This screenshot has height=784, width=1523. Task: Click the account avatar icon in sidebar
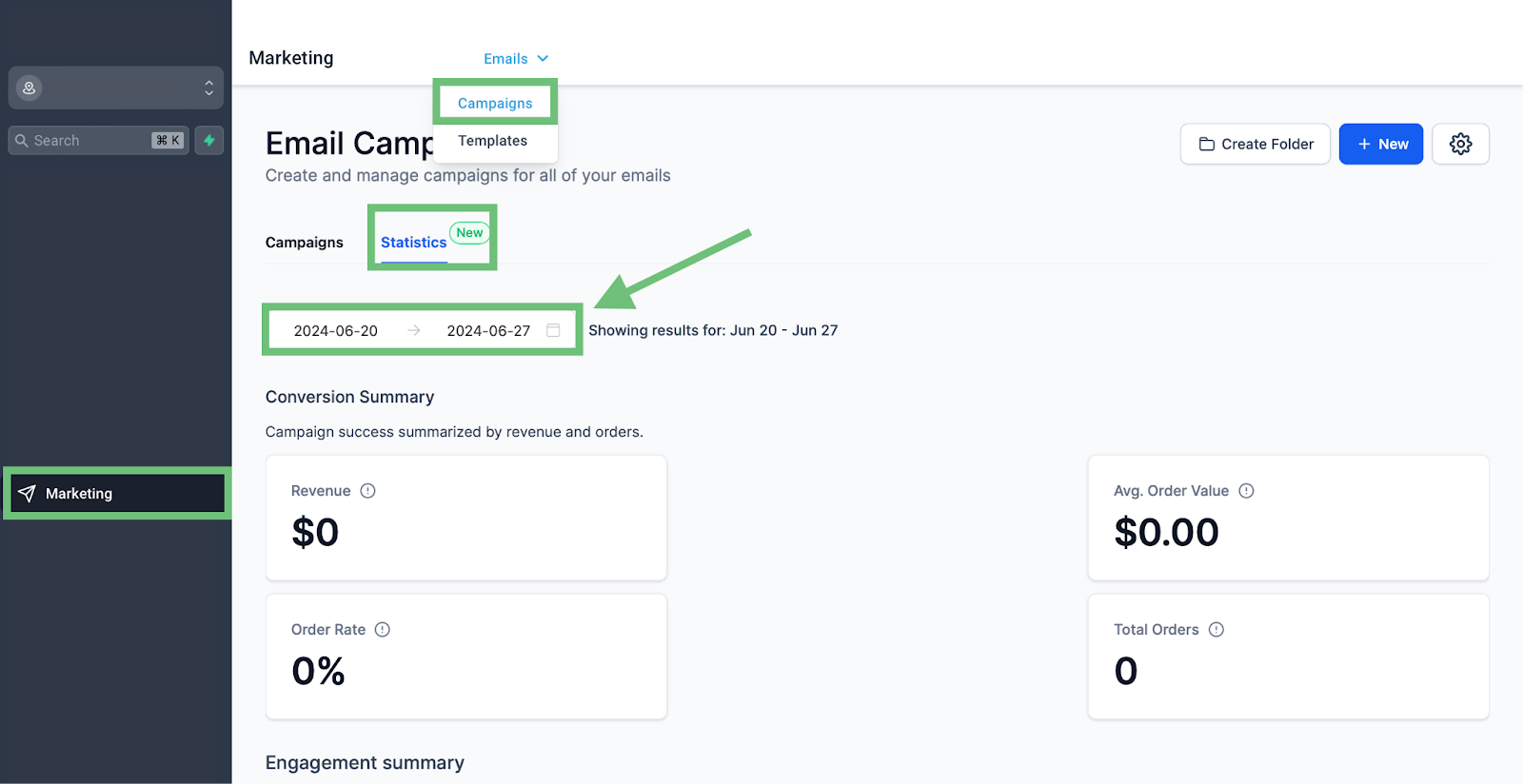pos(30,88)
